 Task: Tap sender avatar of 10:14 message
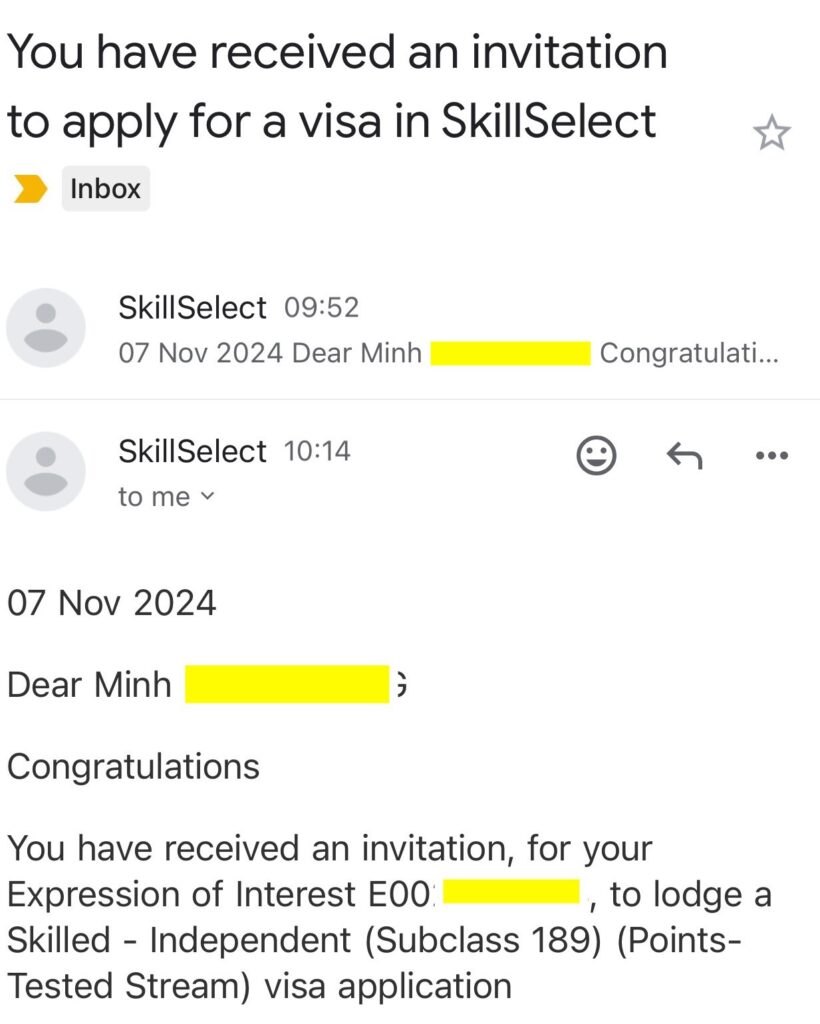46,471
